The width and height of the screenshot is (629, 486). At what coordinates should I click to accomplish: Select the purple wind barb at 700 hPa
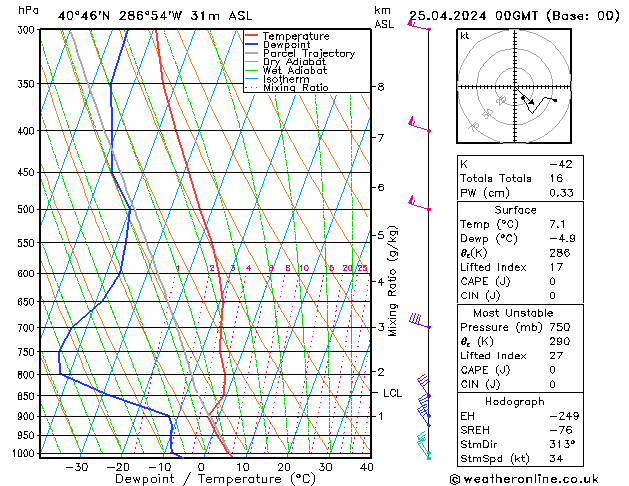416,322
